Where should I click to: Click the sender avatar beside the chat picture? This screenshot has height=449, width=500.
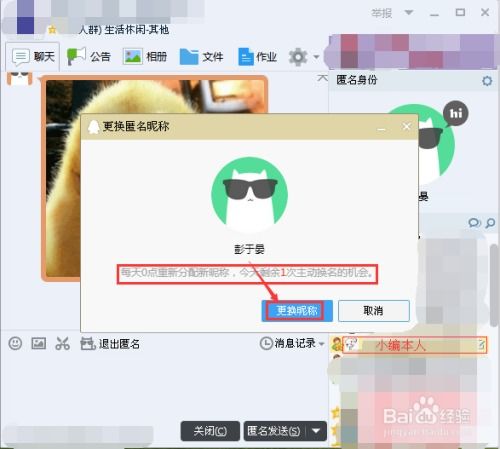[20, 79]
